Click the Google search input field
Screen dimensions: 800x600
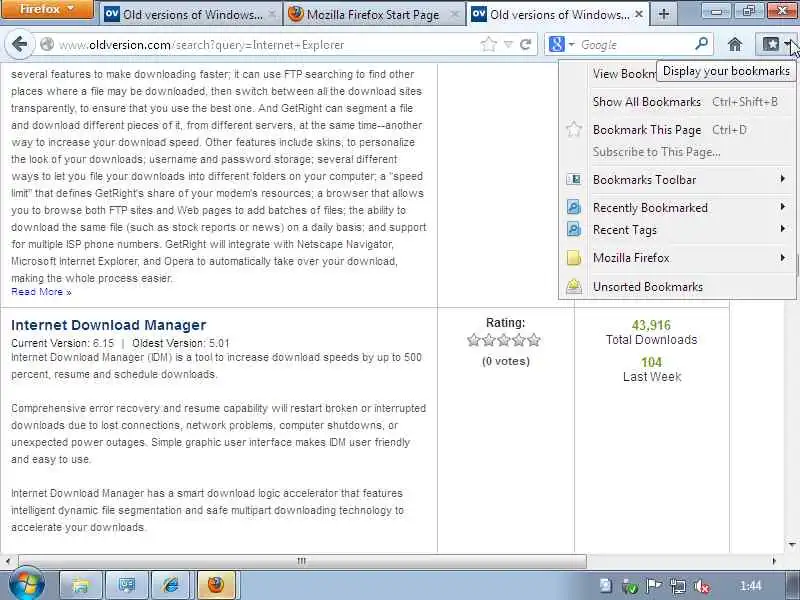point(635,45)
